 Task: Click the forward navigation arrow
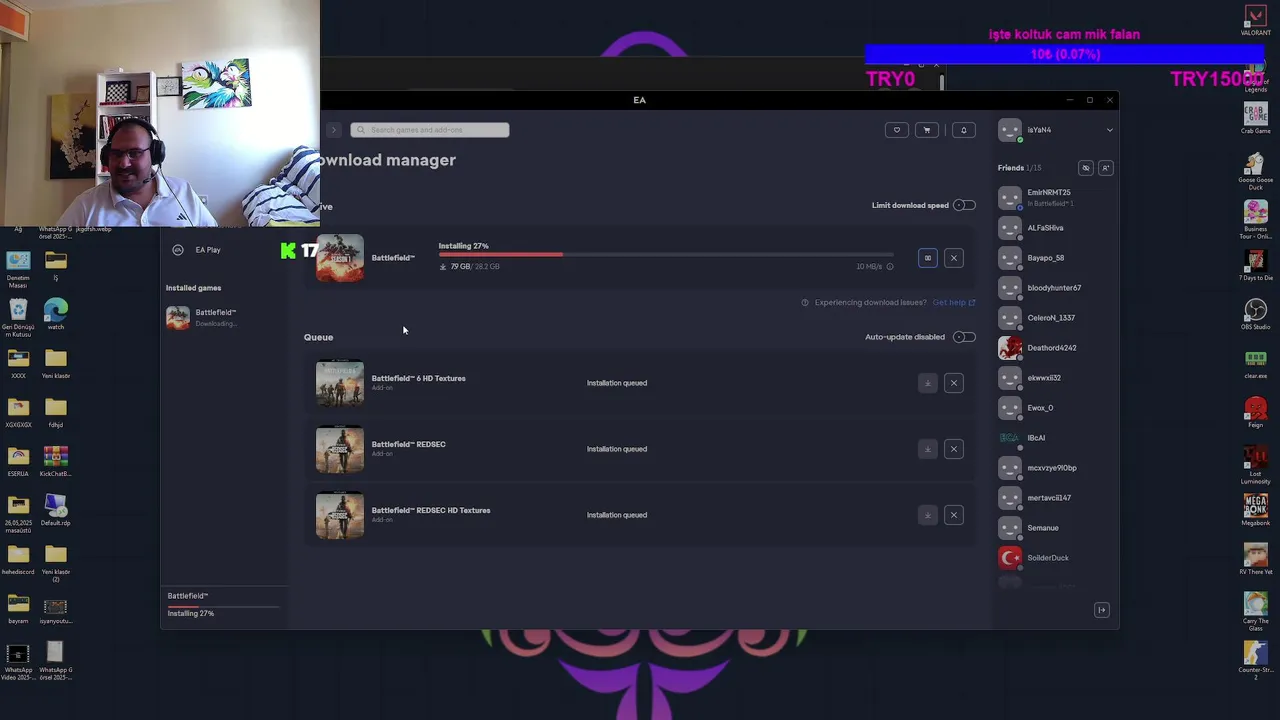pos(334,130)
